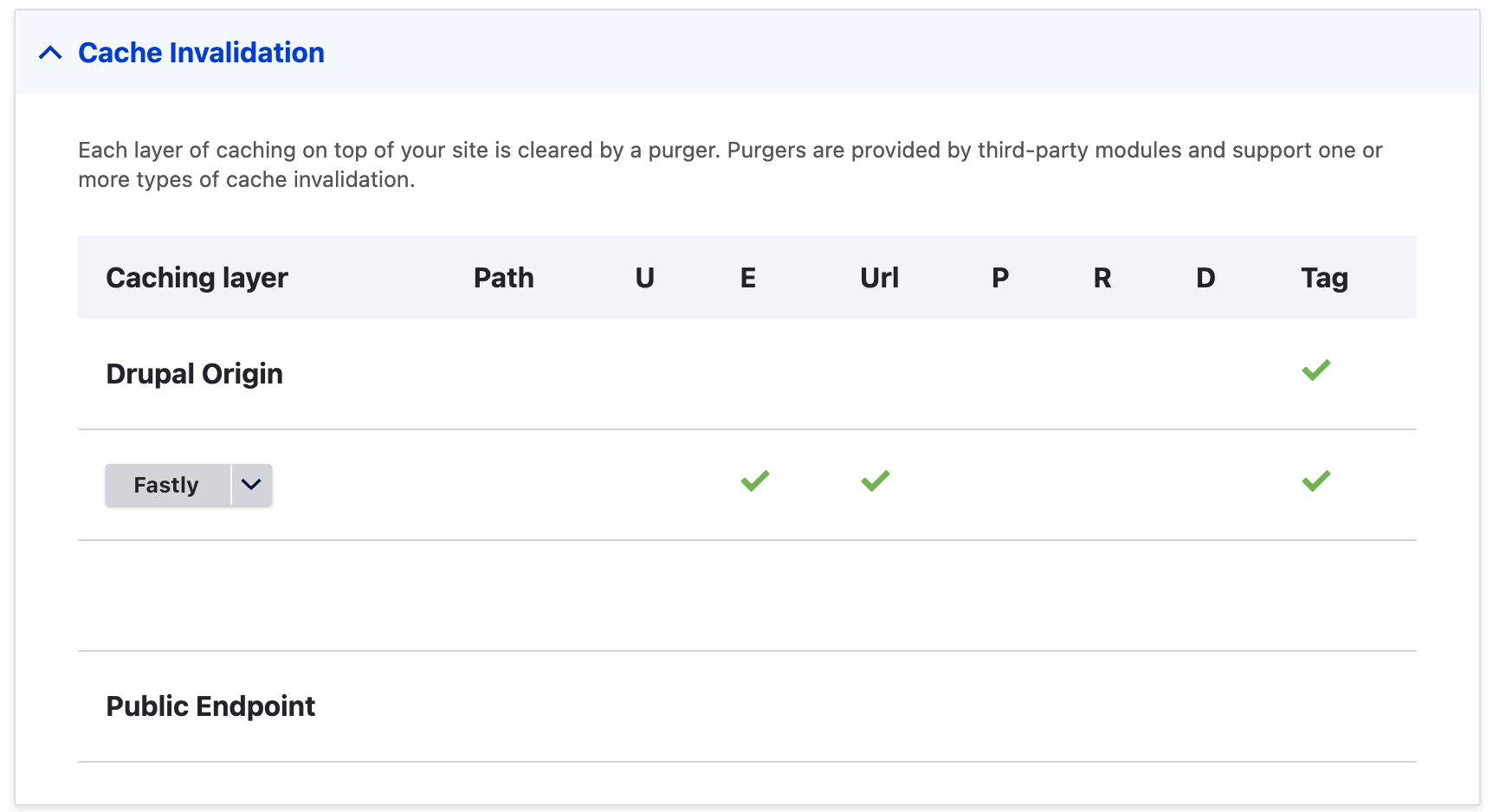Click the R column header
The height and width of the screenshot is (812, 1493).
pos(1102,278)
